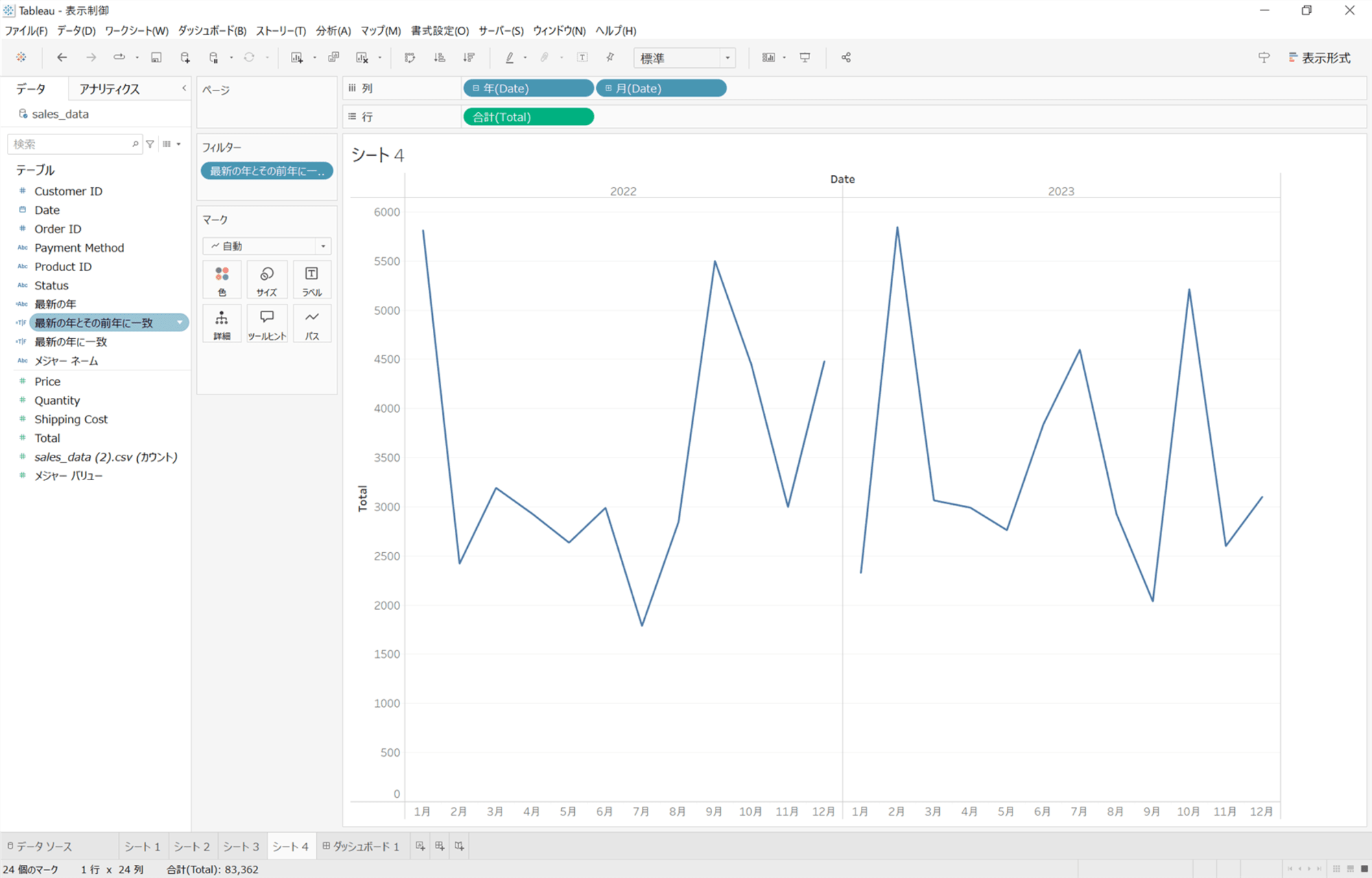This screenshot has width=1372, height=878.
Task: Click the 色 color mark button
Action: (222, 280)
